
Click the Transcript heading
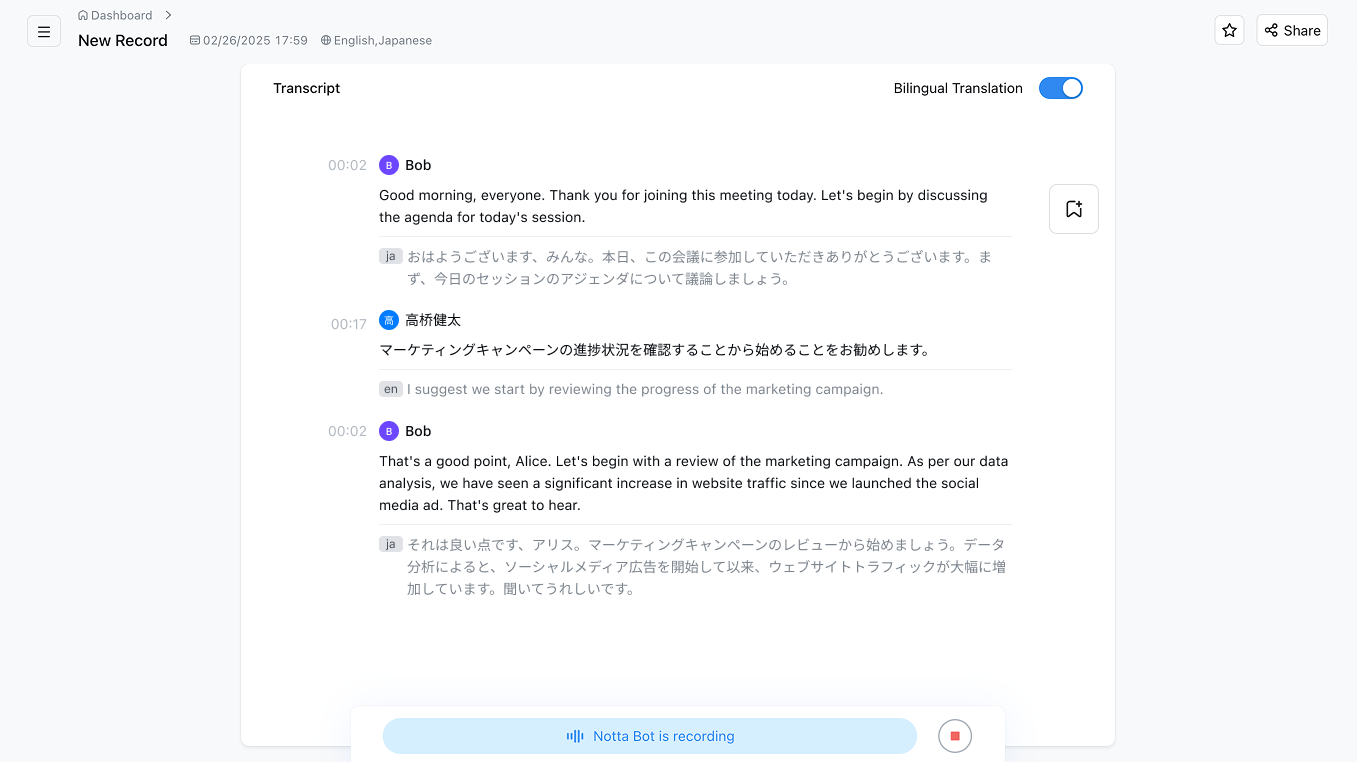[306, 88]
